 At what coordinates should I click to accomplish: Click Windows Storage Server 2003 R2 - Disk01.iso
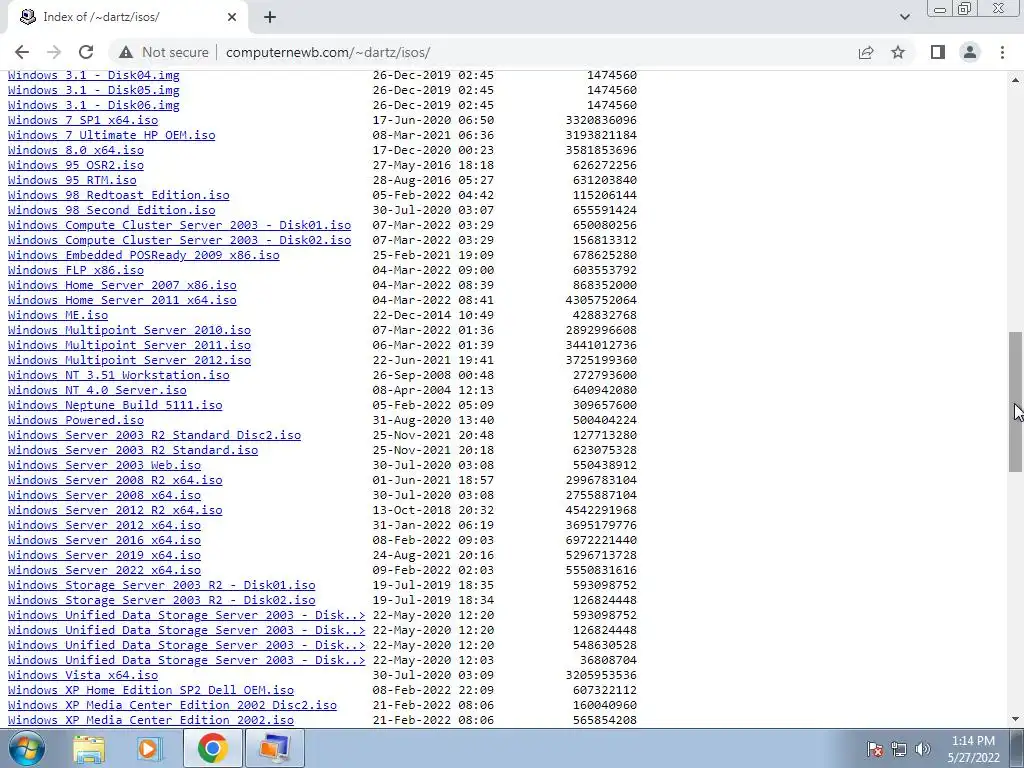[x=161, y=585]
